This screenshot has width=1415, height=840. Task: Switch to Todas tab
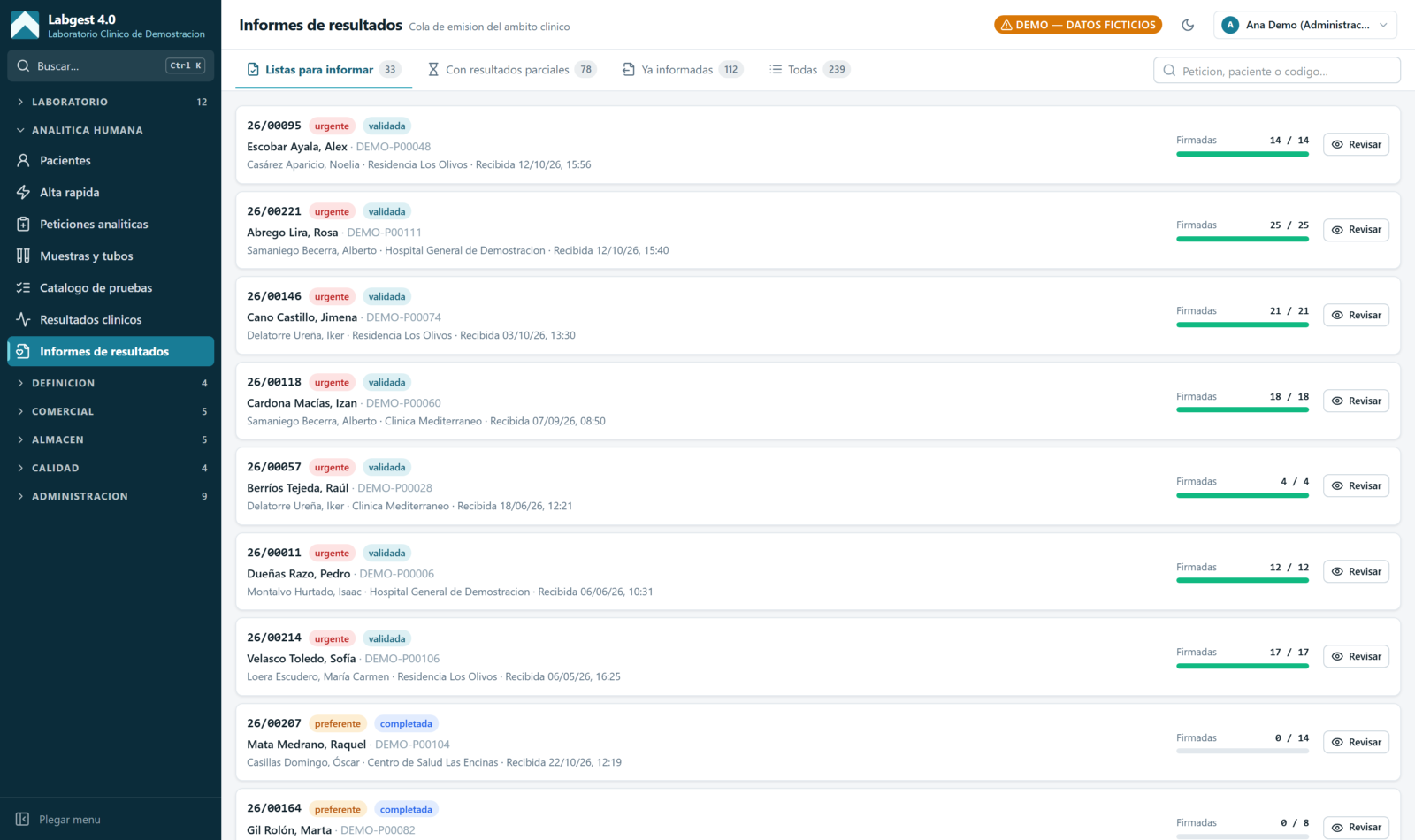point(809,69)
